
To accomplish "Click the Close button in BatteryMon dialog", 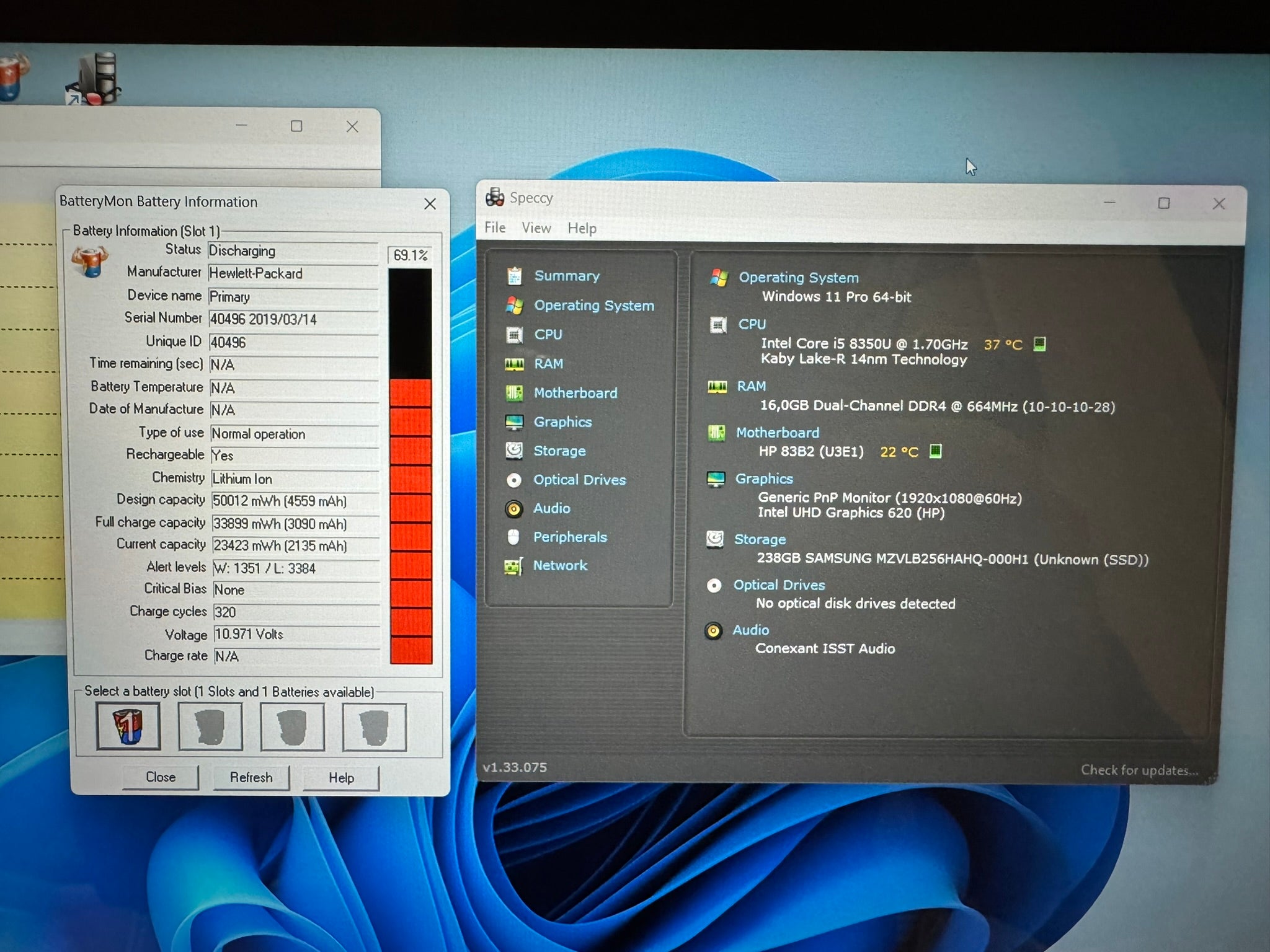I will [161, 777].
